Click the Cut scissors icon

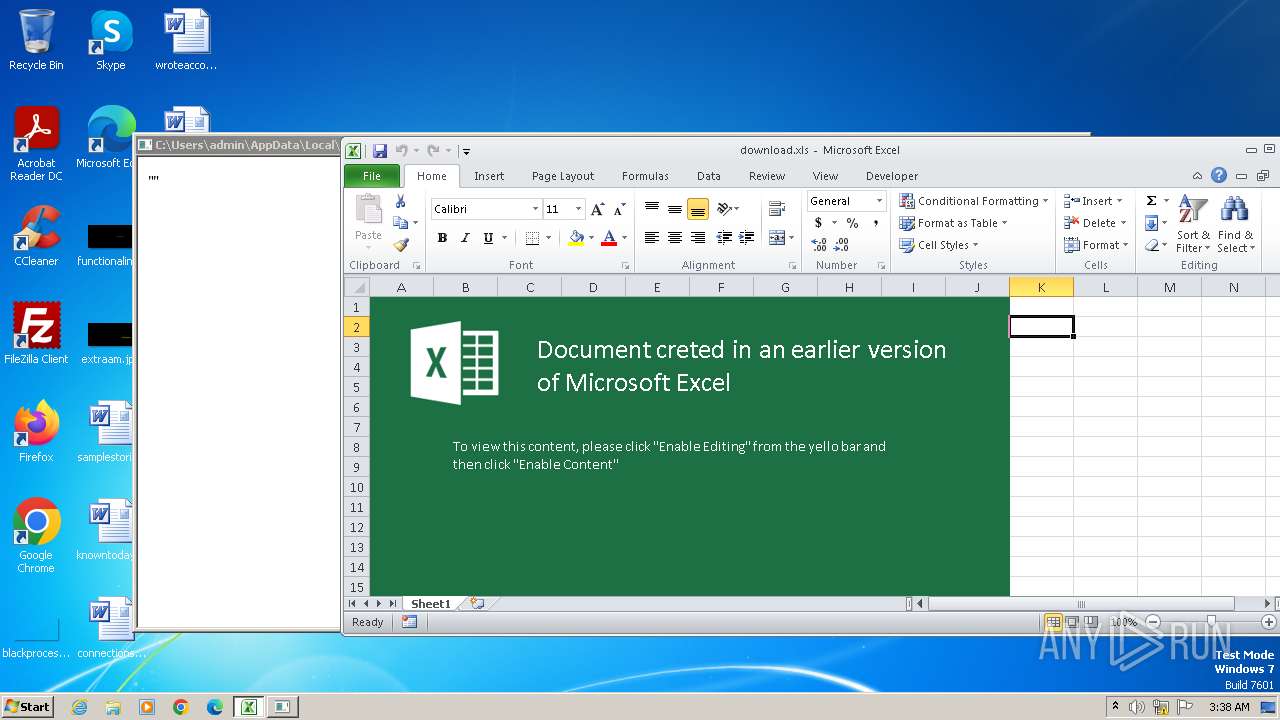tap(400, 202)
